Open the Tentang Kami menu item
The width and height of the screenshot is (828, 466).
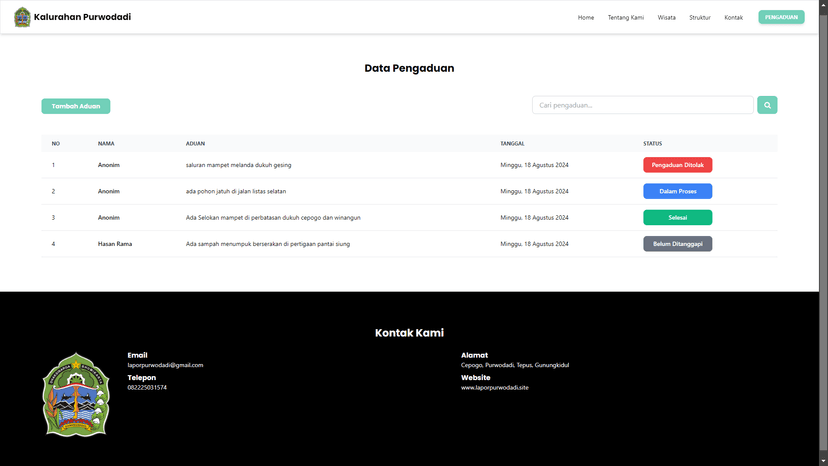coord(626,17)
